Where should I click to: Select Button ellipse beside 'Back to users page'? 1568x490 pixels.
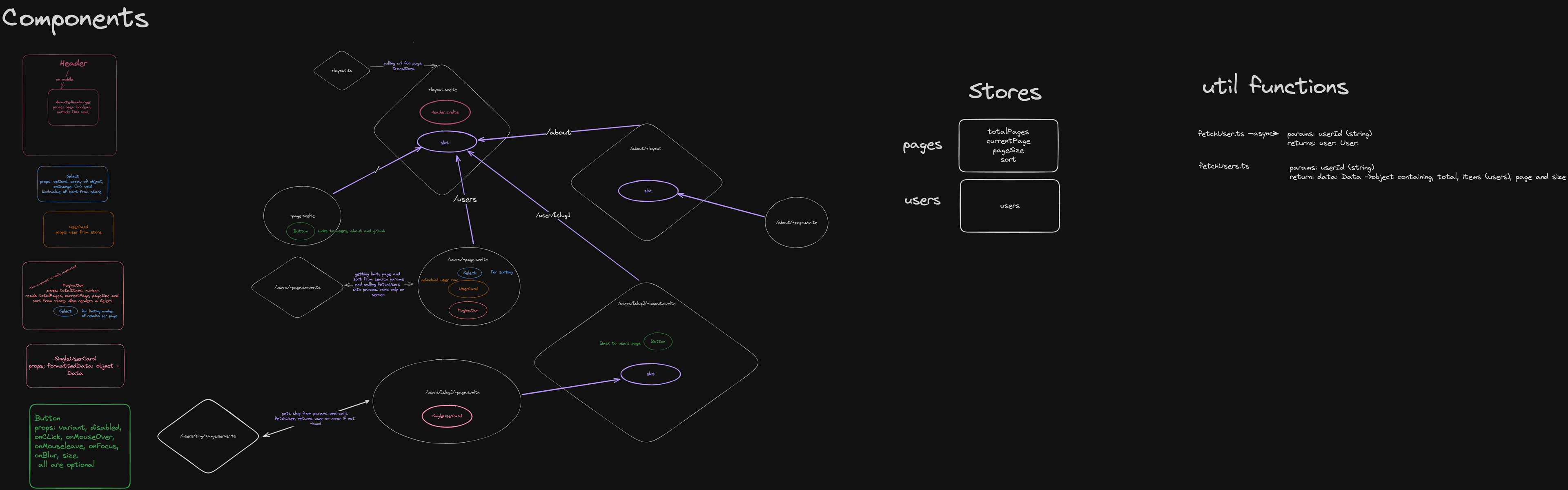[x=658, y=341]
